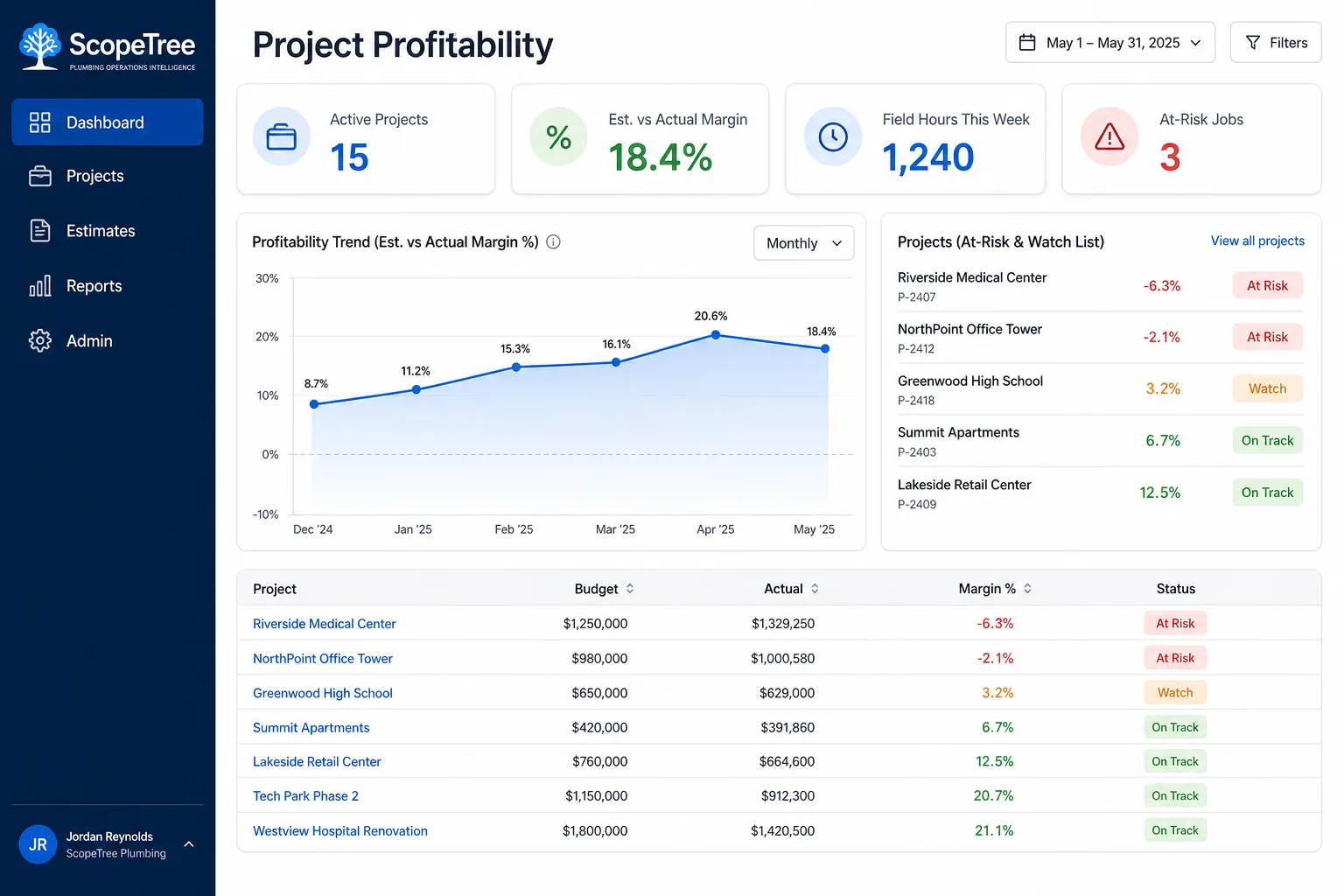Sort table by Budget column arrows
Image resolution: width=1344 pixels, height=896 pixels.
coord(630,589)
